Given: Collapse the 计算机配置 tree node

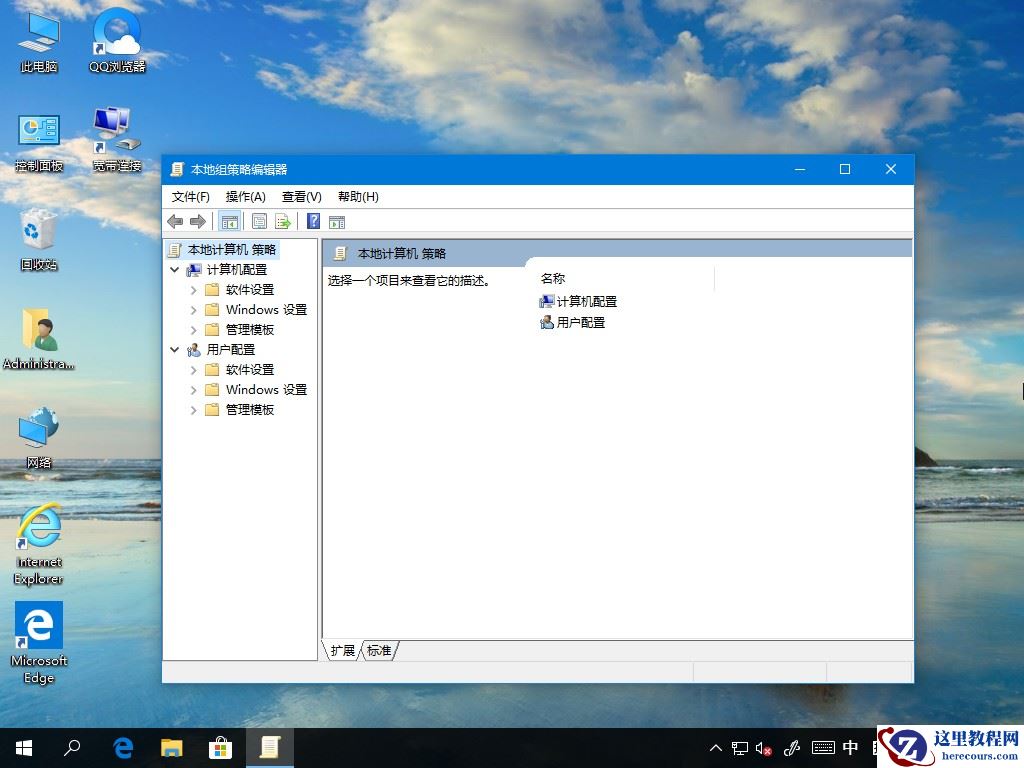Looking at the screenshot, I should (x=174, y=269).
